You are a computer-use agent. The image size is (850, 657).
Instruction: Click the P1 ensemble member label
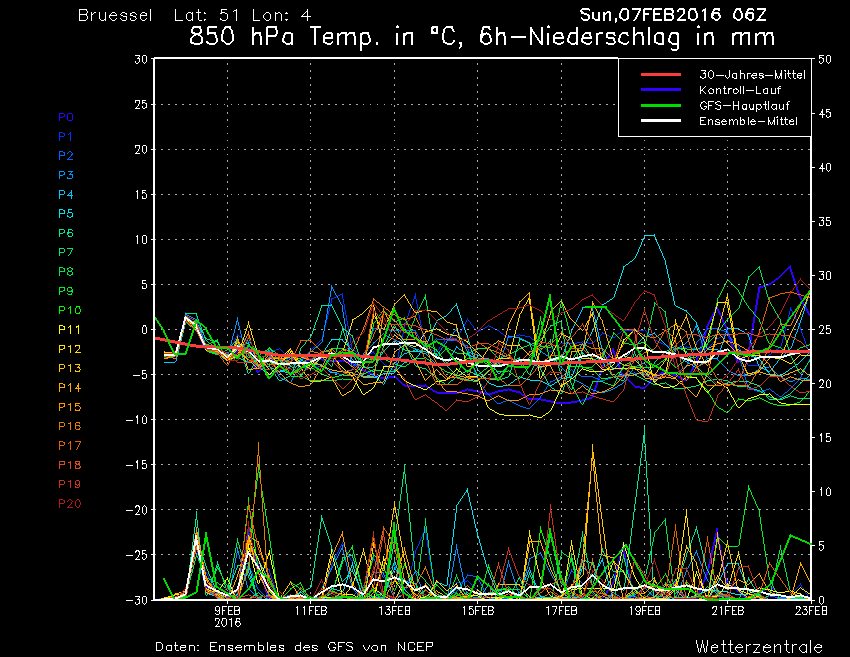[66, 137]
